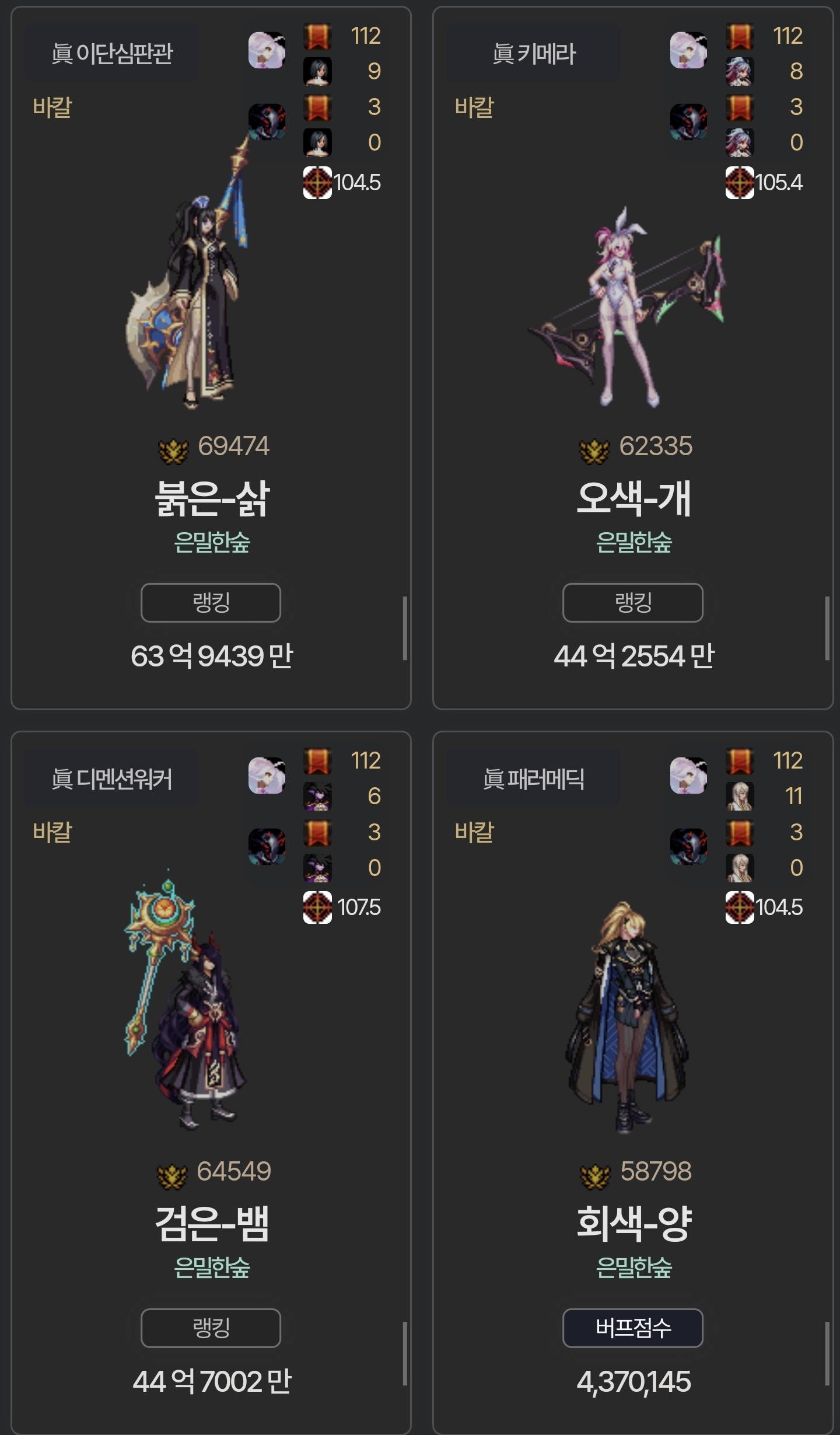This screenshot has width=840, height=1435.
Task: Click the 랭킹 button under 붉은-삵
Action: (211, 602)
